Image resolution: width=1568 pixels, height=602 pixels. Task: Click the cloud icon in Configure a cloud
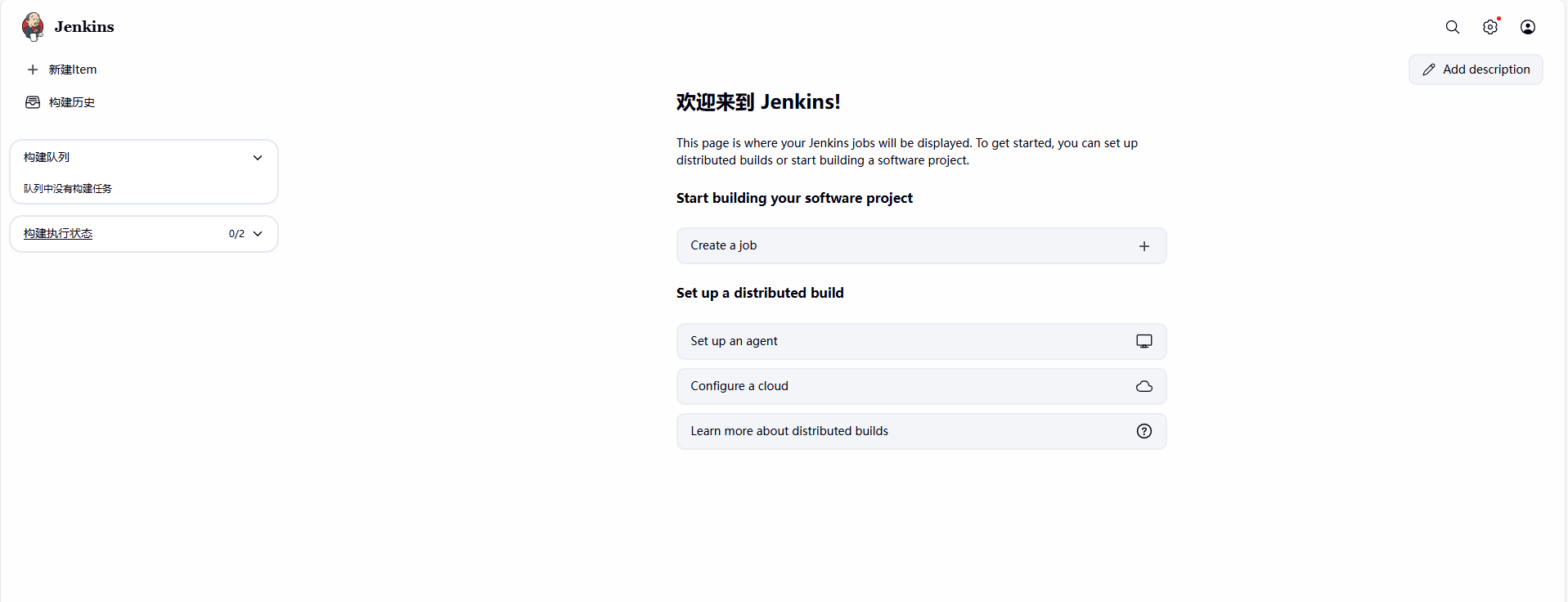1144,386
